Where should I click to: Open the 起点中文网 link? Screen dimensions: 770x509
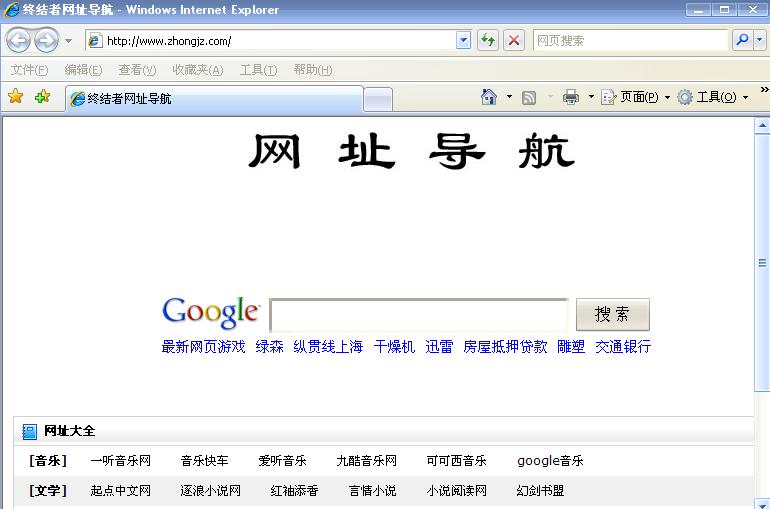121,491
